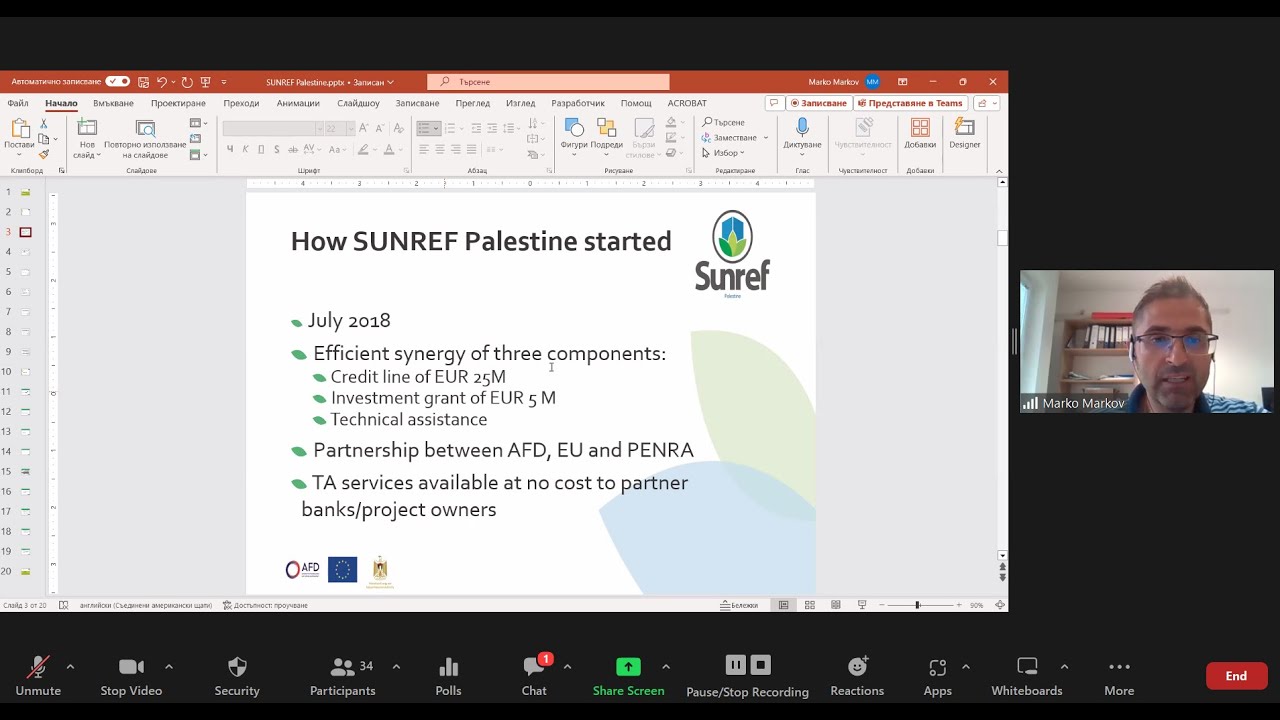The height and width of the screenshot is (720, 1280).
Task: Click the Arrange (Подреди) icon
Action: 606,127
